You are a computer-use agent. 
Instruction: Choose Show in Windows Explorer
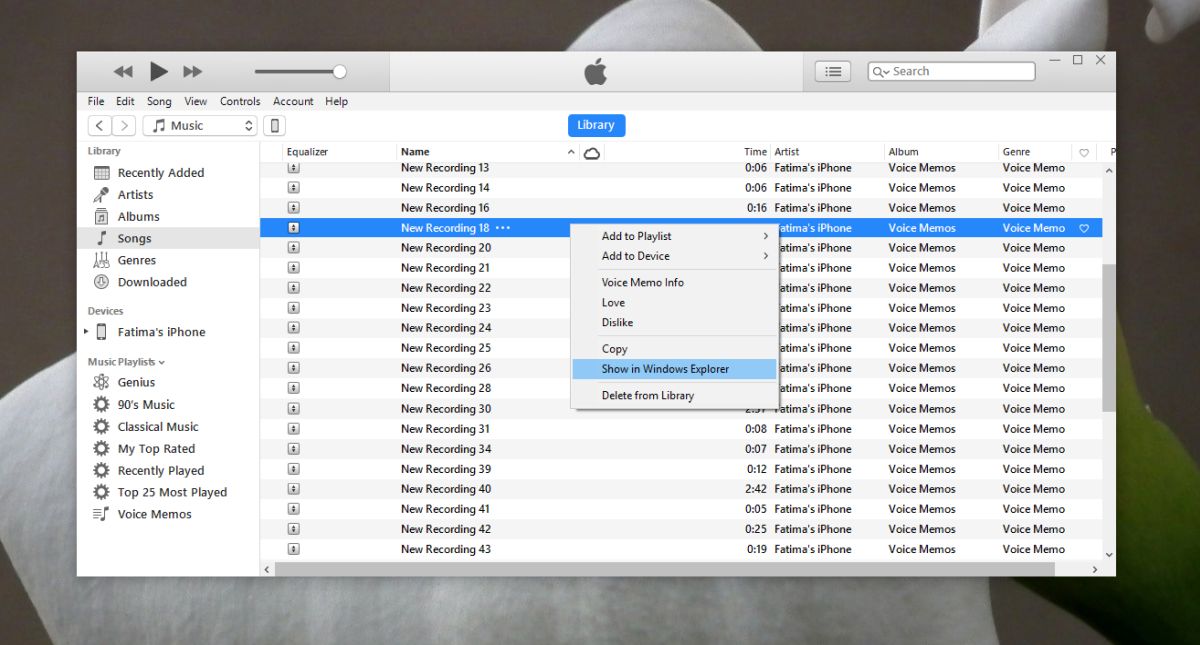click(x=675, y=369)
